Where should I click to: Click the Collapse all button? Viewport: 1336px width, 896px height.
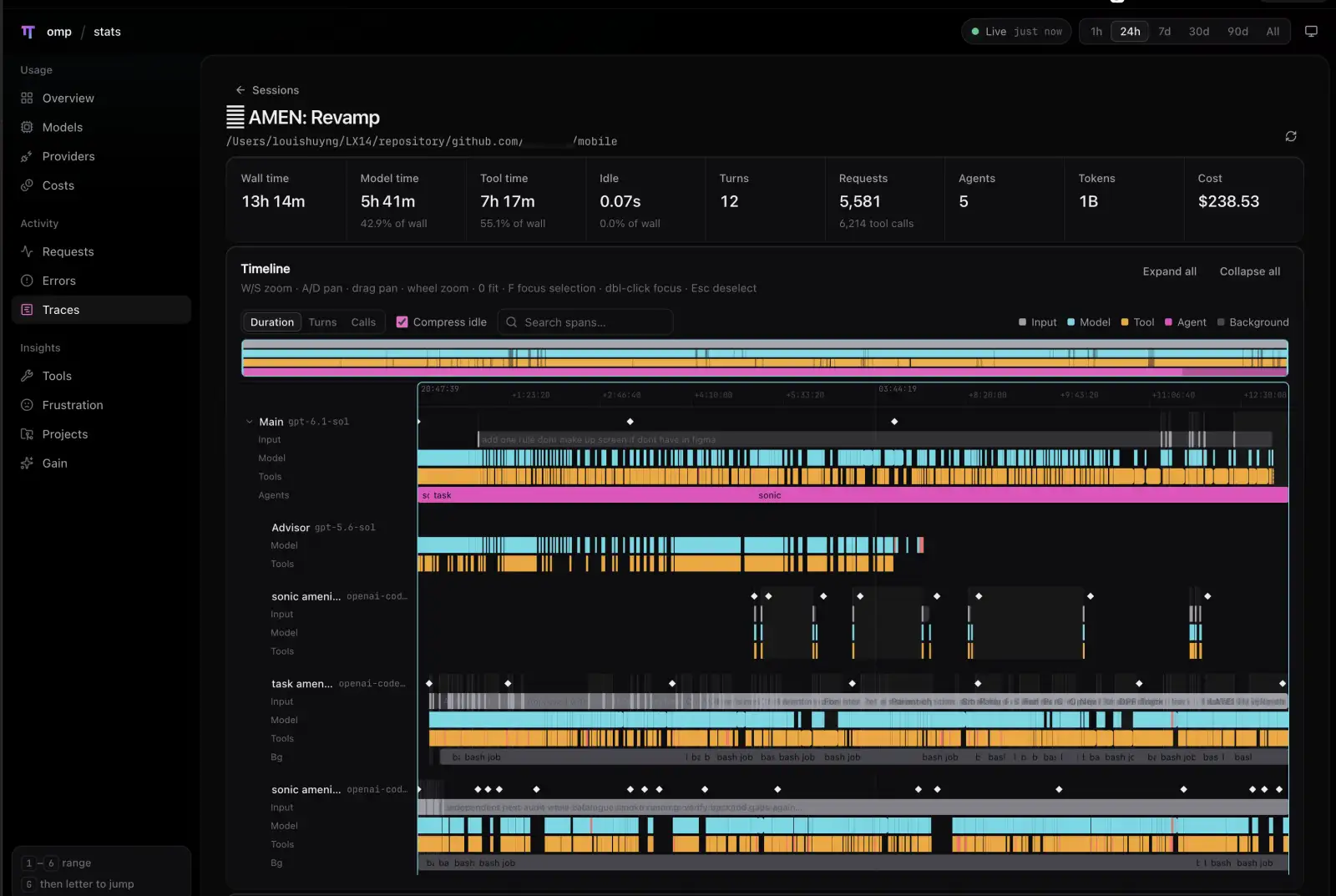coord(1250,271)
